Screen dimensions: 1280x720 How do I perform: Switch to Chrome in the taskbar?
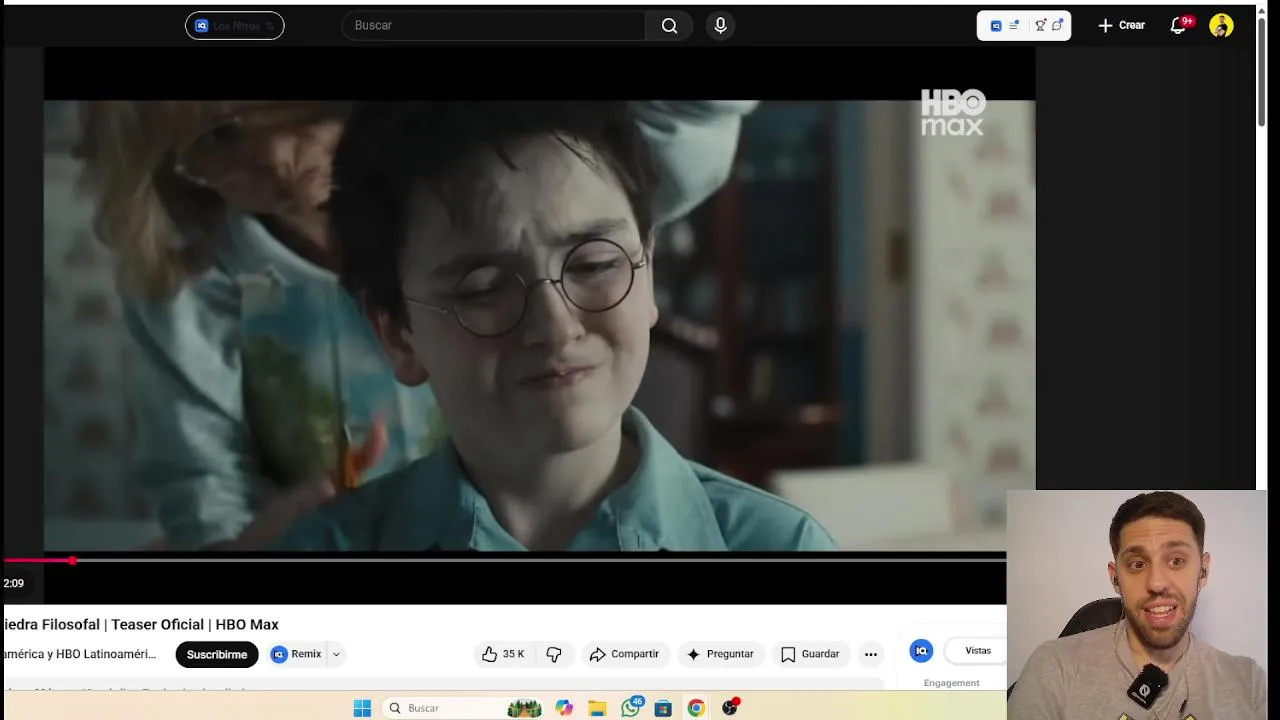(x=696, y=708)
